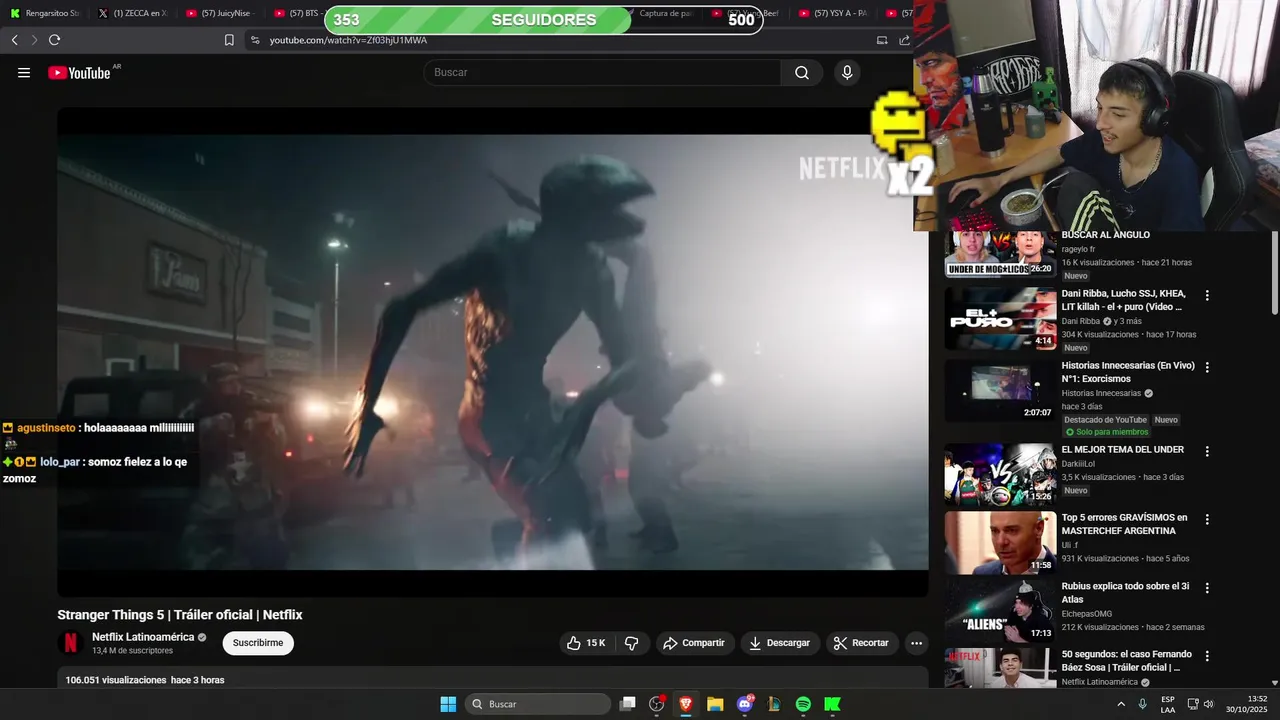Open the YouTube hamburger guide menu
This screenshot has height=720, width=1280.
24,73
